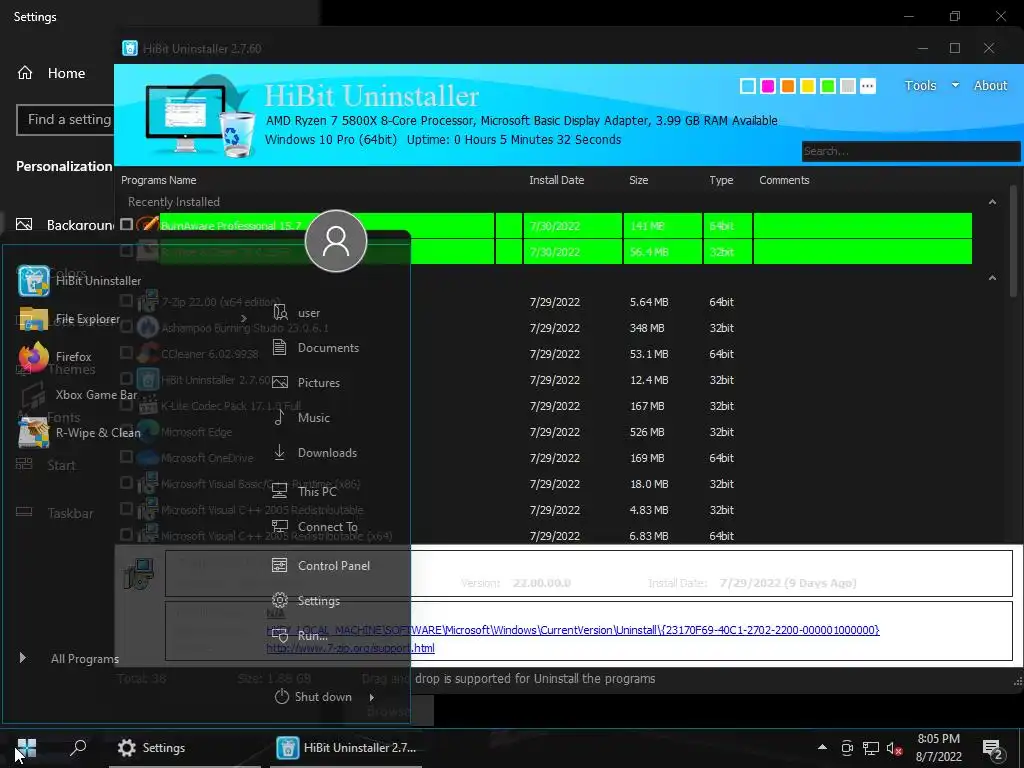Screen dimensions: 1024x768
Task: Click the user account avatar picture
Action: [336, 241]
